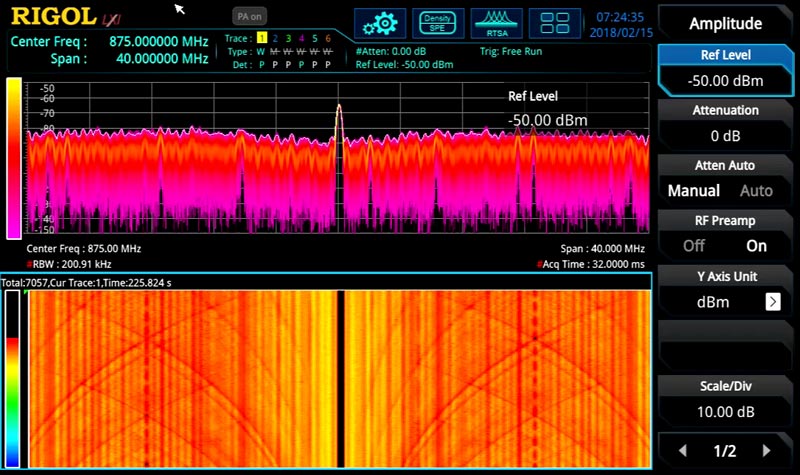Screen dimensions: 800x475
Task: Expand the Y Axis Unit arrow
Action: tap(772, 301)
